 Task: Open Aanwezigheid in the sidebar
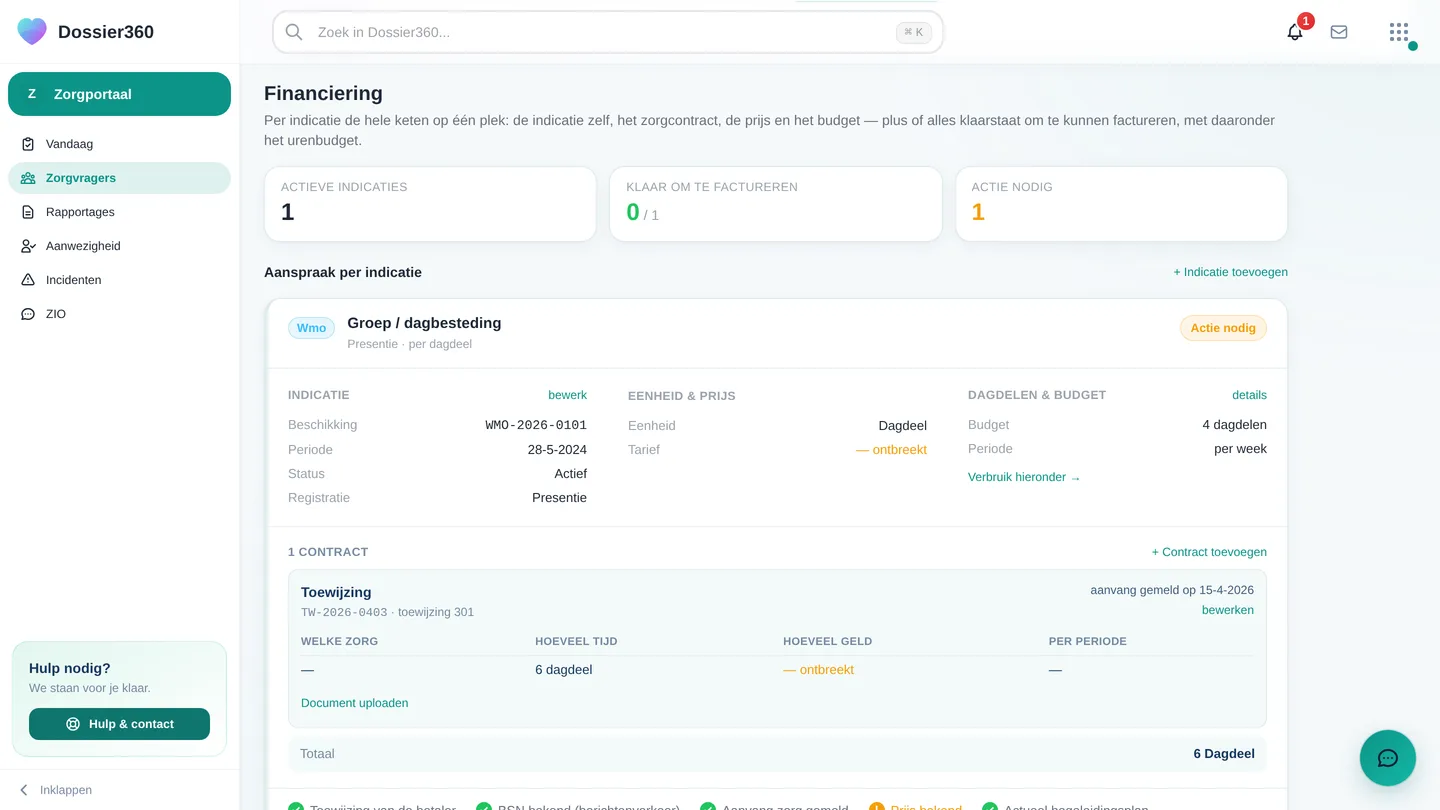point(119,246)
